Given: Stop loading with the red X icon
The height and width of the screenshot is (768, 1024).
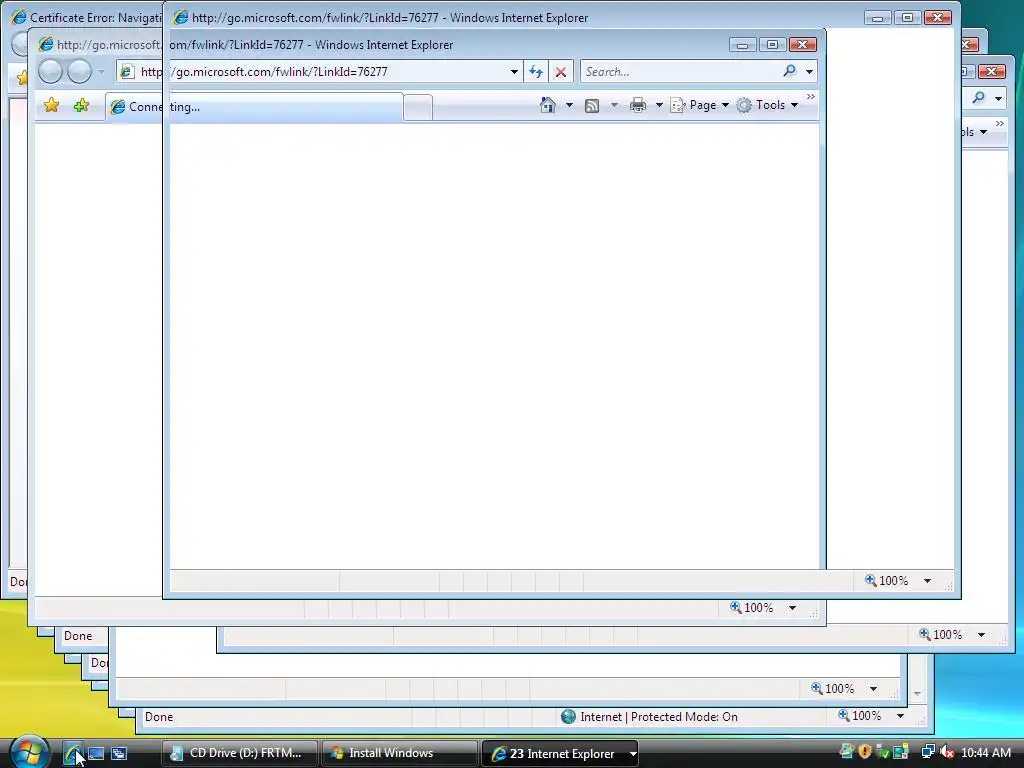Looking at the screenshot, I should [561, 72].
